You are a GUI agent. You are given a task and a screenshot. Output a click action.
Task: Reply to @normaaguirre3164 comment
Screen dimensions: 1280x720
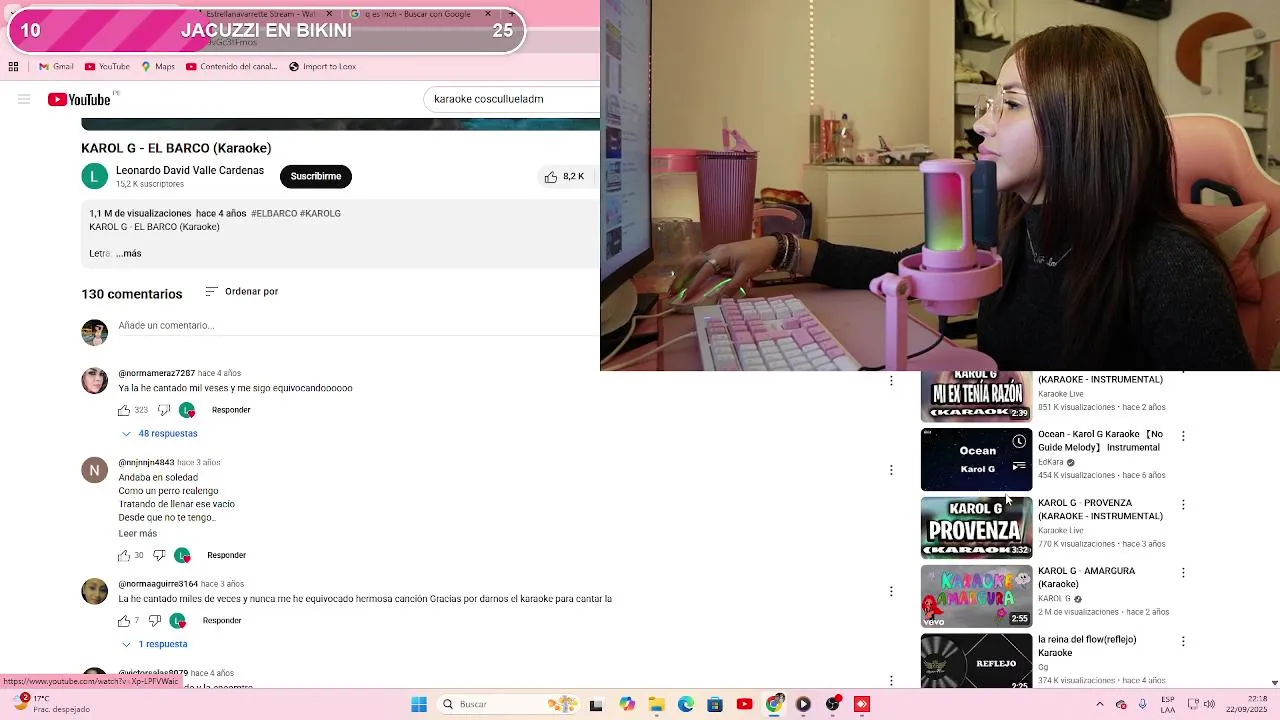[x=222, y=621]
